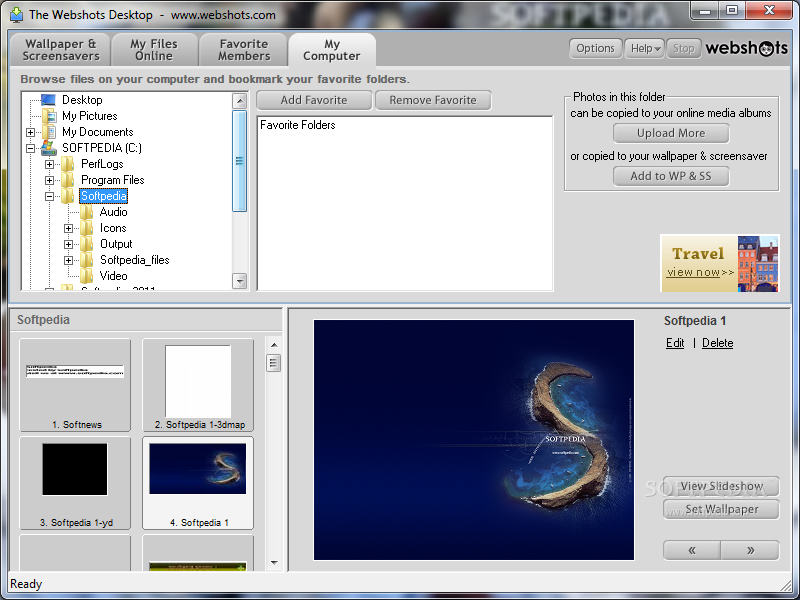This screenshot has height=600, width=800.
Task: Click the SOFTPEDIA (C:) drive icon
Action: (x=48, y=147)
